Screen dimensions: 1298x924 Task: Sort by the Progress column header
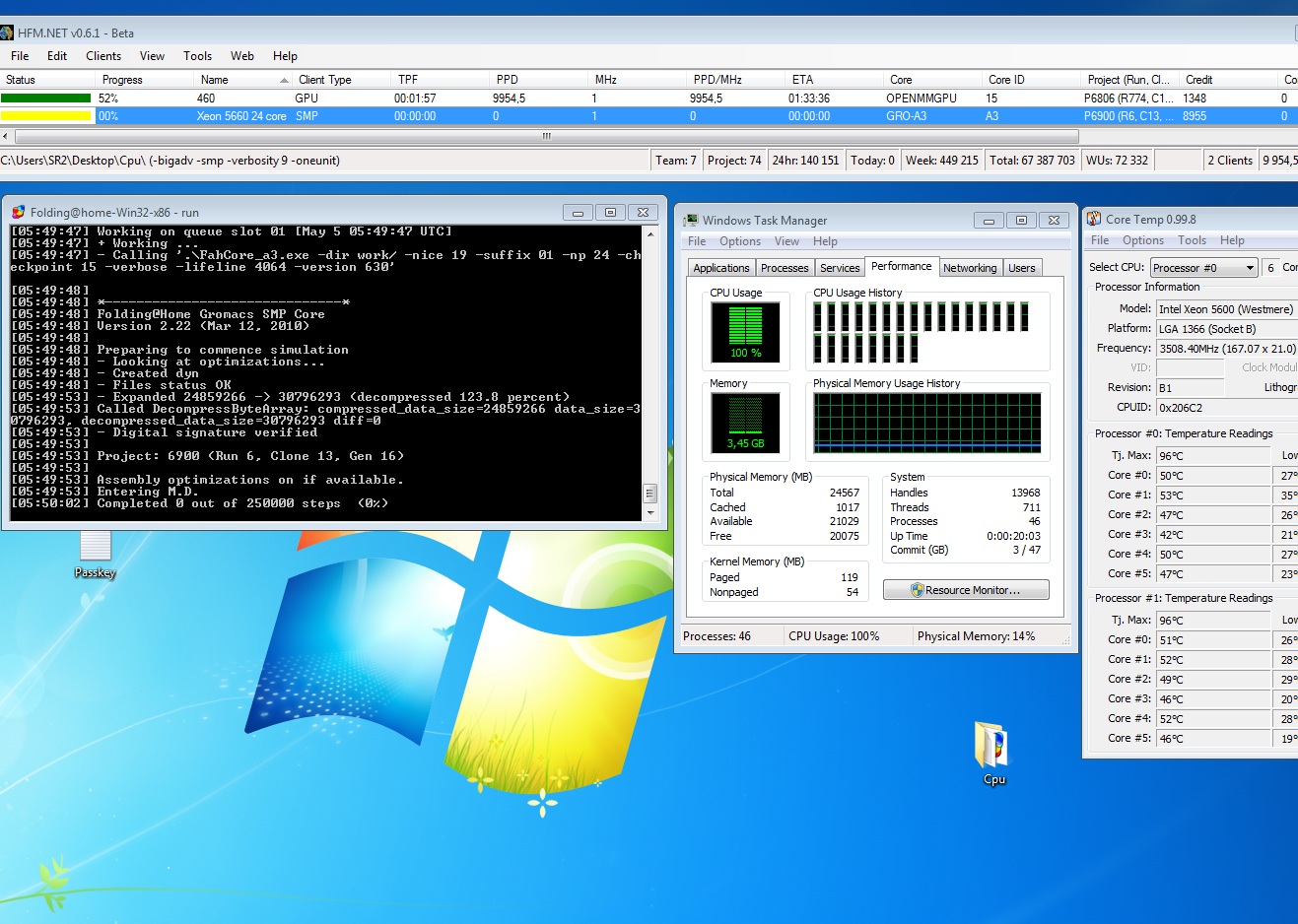coord(144,80)
